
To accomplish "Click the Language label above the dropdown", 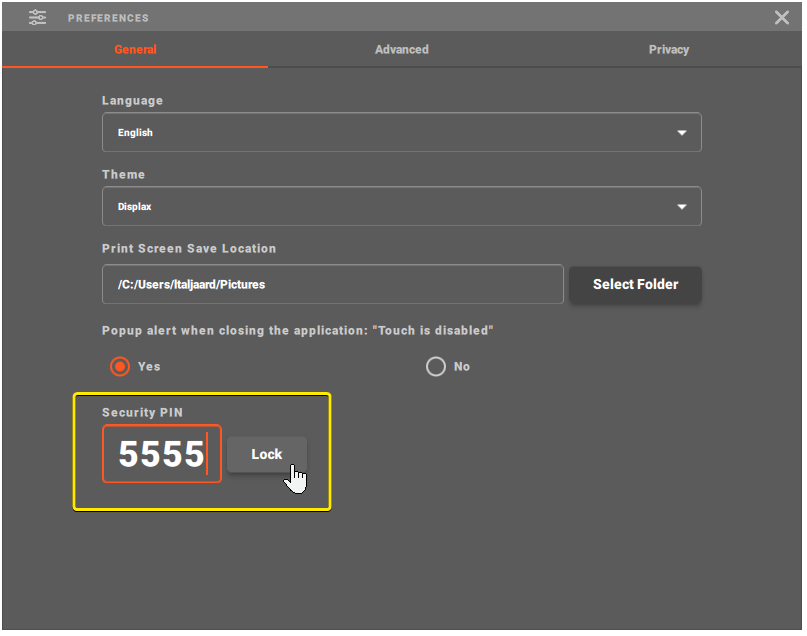I will click(x=132, y=101).
